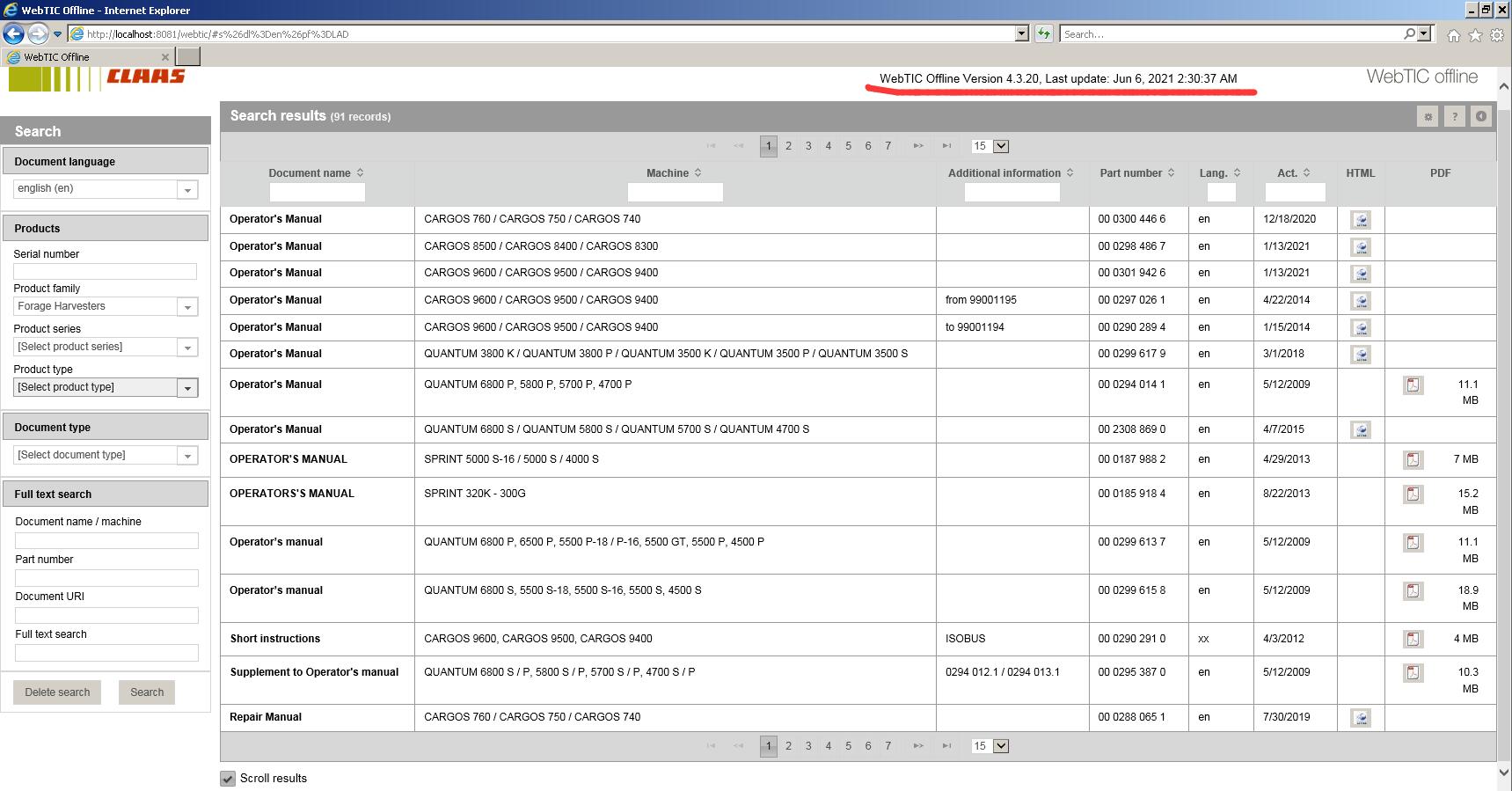Open the IE favorites star icon
This screenshot has height=791, width=1512.
click(1475, 35)
